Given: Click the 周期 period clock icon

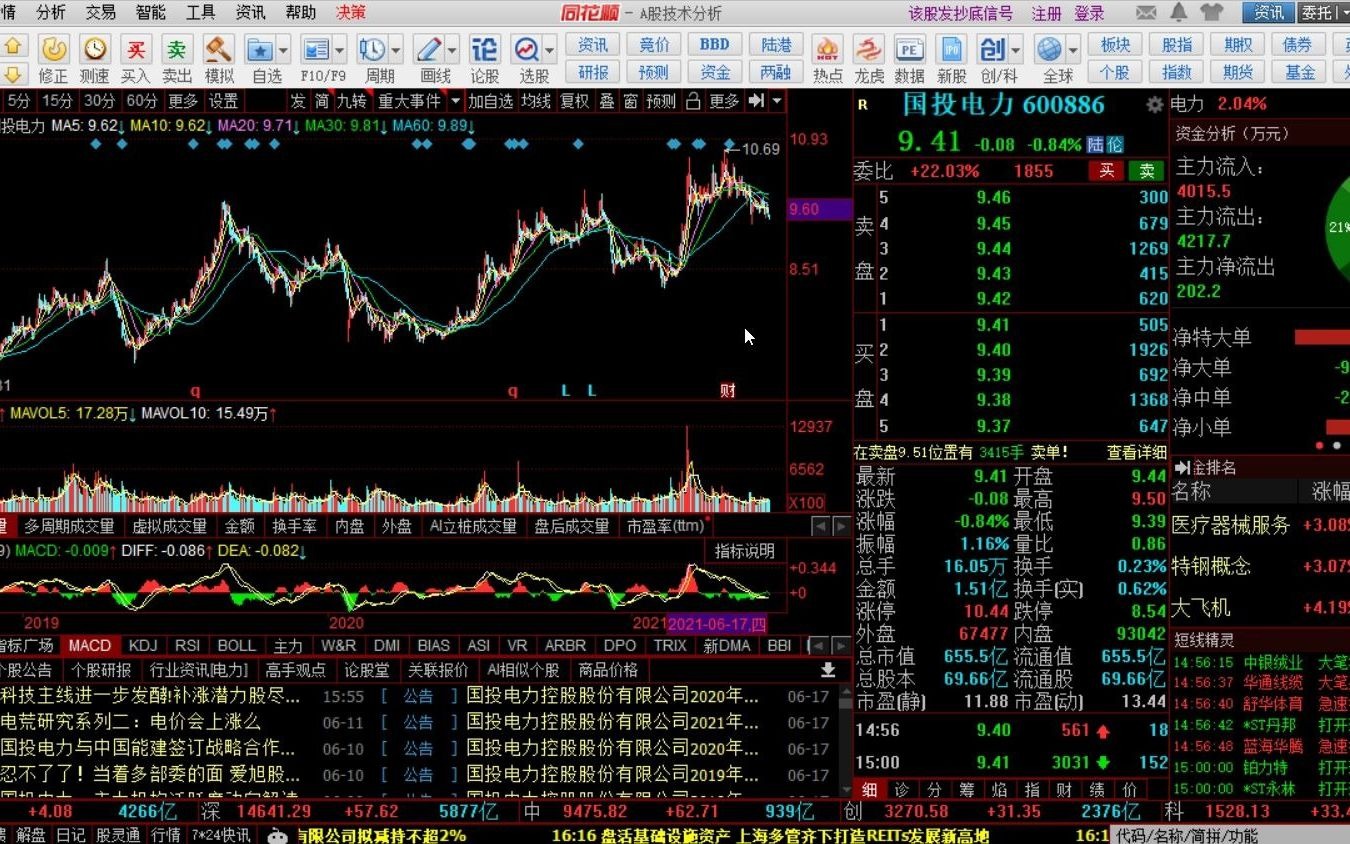Looking at the screenshot, I should (372, 49).
